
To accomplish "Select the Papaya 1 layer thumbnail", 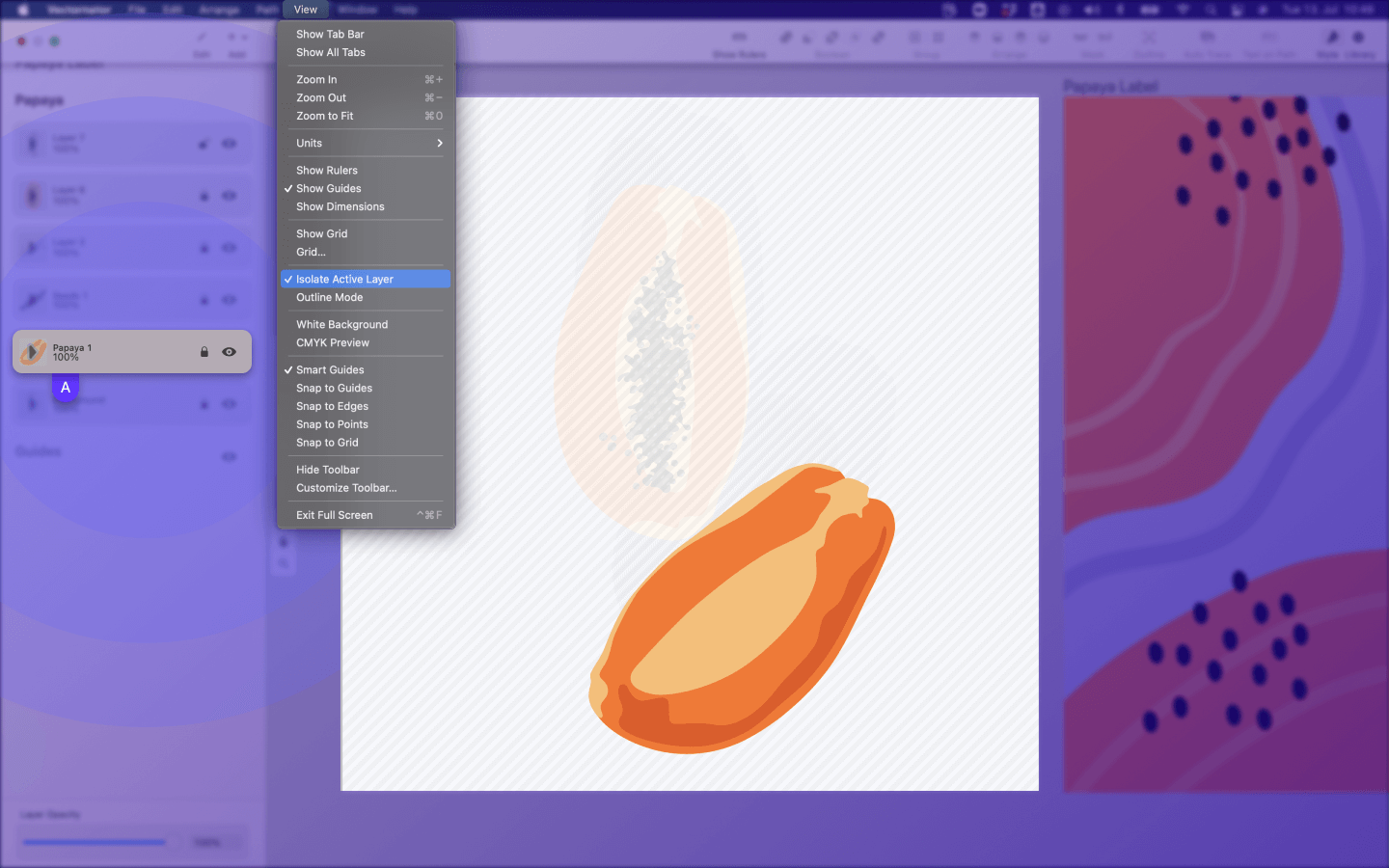I will pos(33,352).
